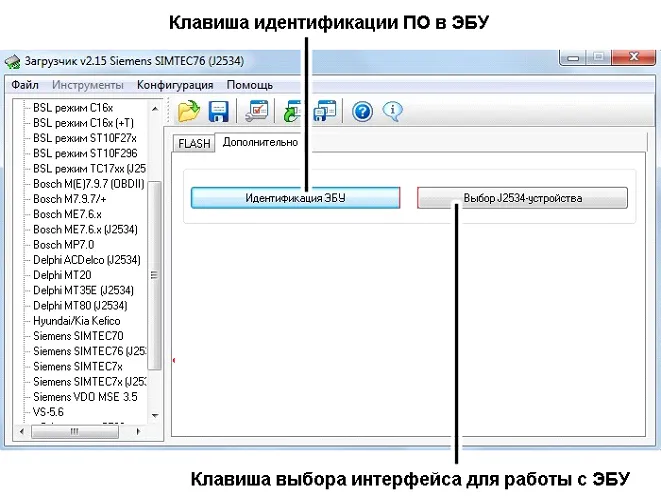This screenshot has height=498, width=661.
Task: Select Siemens SIMTEC76 (J25 entry
Action: coord(89,351)
